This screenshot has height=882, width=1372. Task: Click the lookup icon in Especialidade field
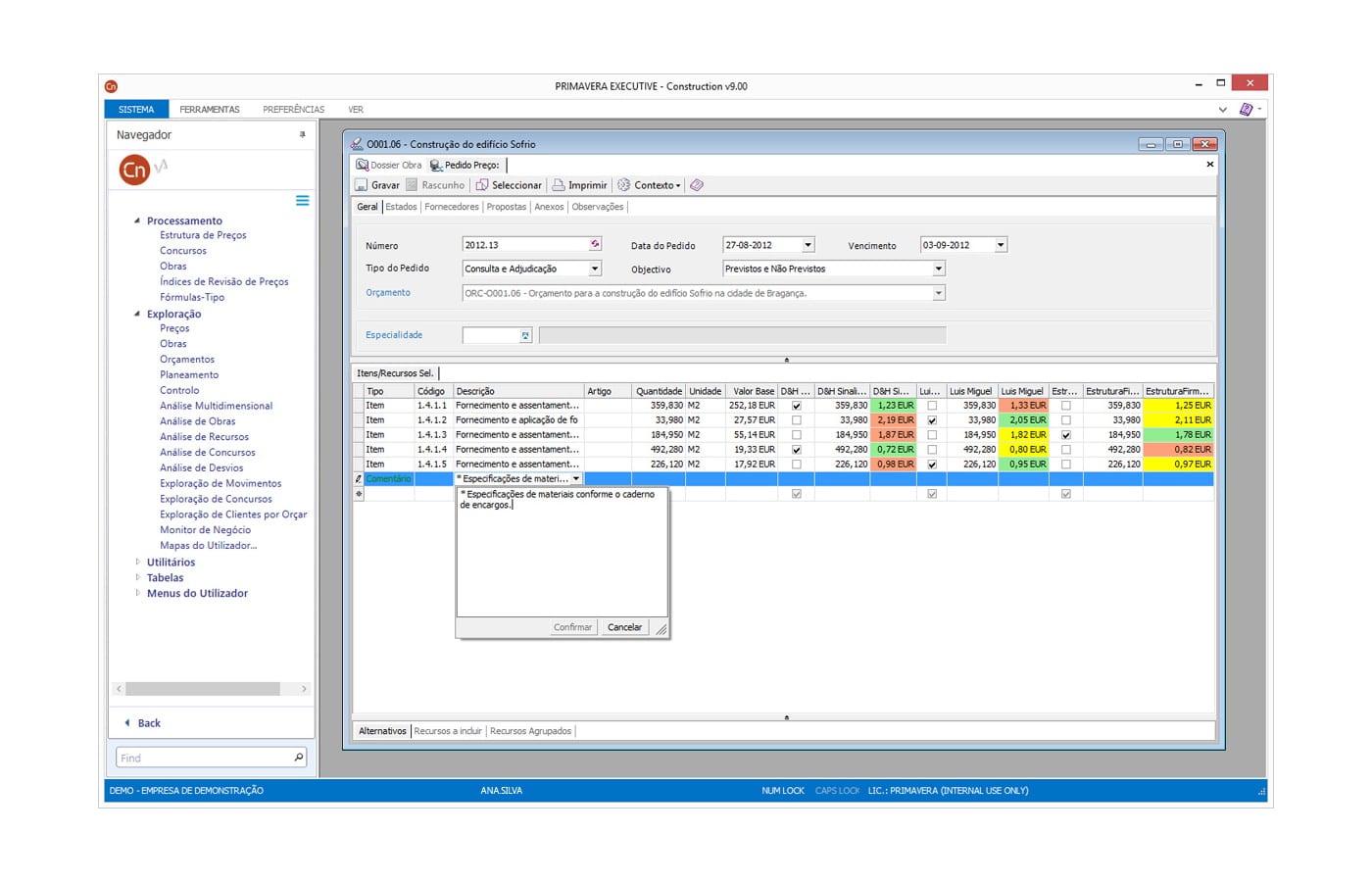pyautogui.click(x=525, y=335)
